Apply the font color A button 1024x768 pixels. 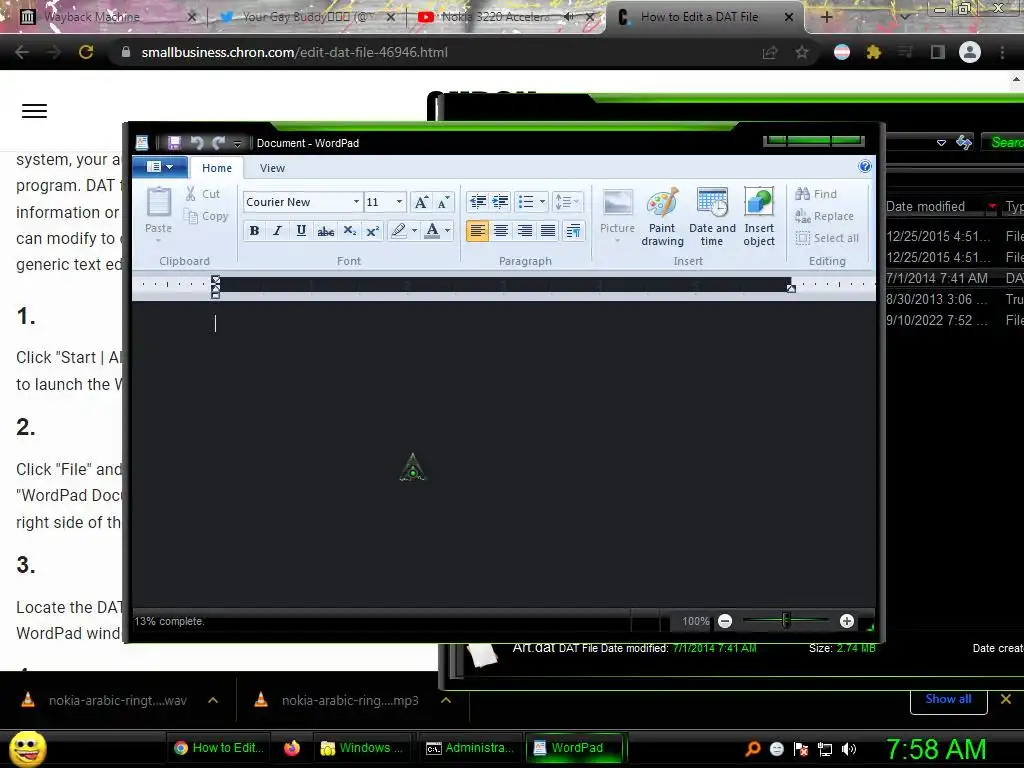coord(432,231)
